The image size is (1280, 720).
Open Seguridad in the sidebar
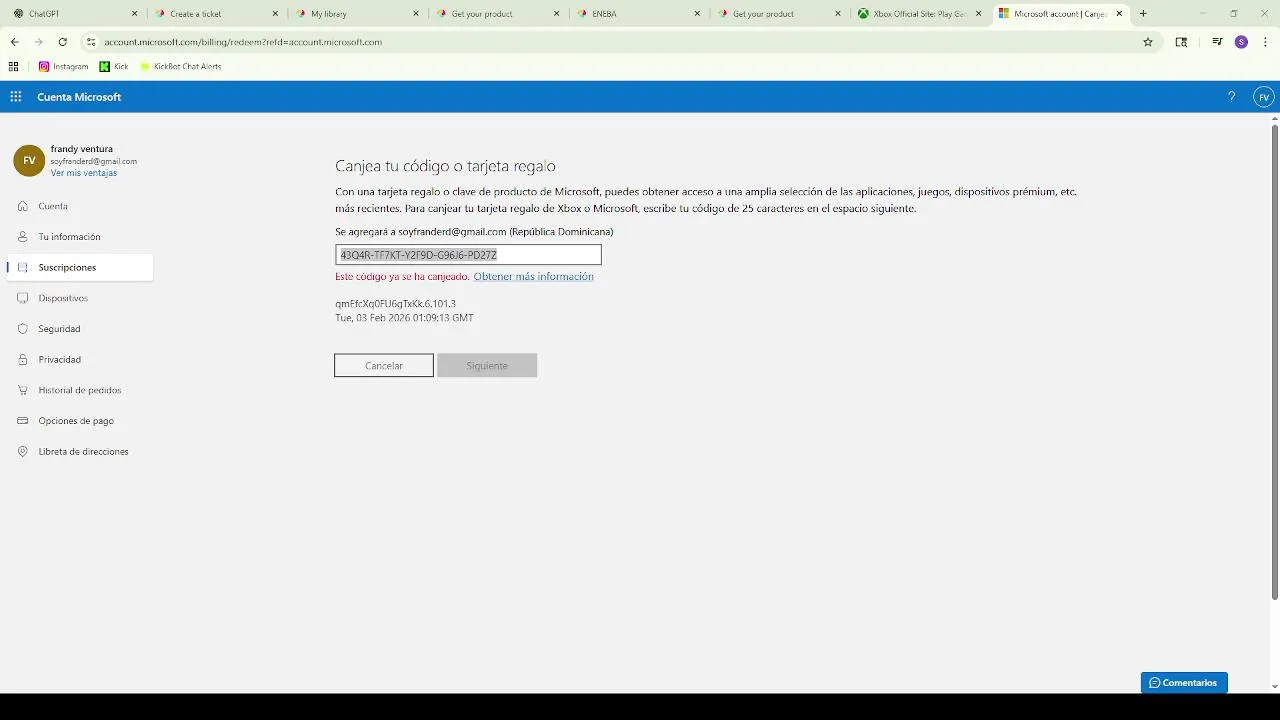pyautogui.click(x=80, y=329)
